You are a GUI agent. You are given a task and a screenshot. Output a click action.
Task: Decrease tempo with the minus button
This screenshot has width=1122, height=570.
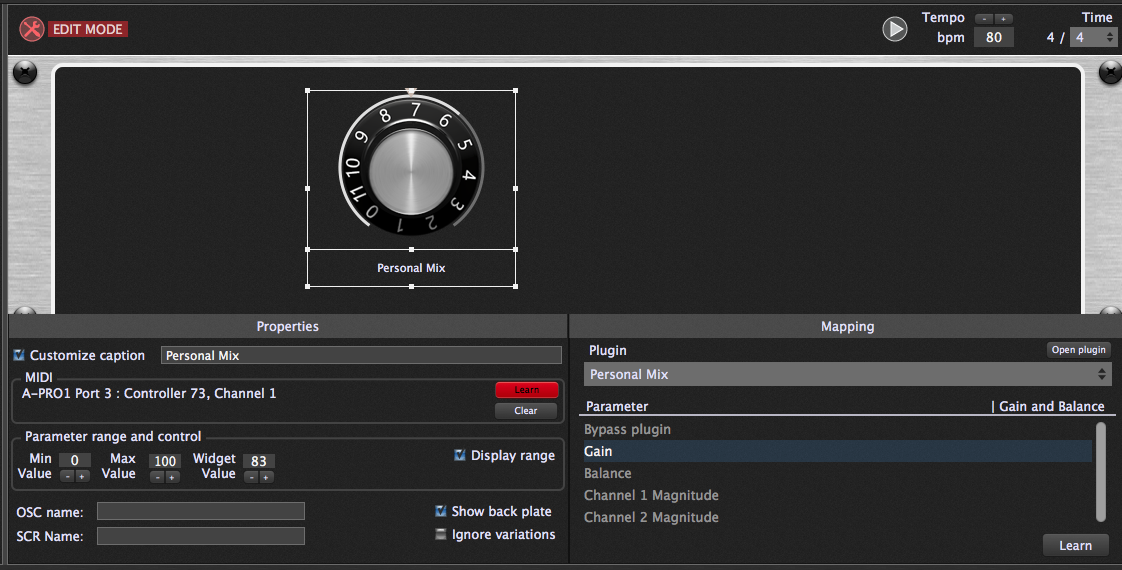[x=985, y=19]
